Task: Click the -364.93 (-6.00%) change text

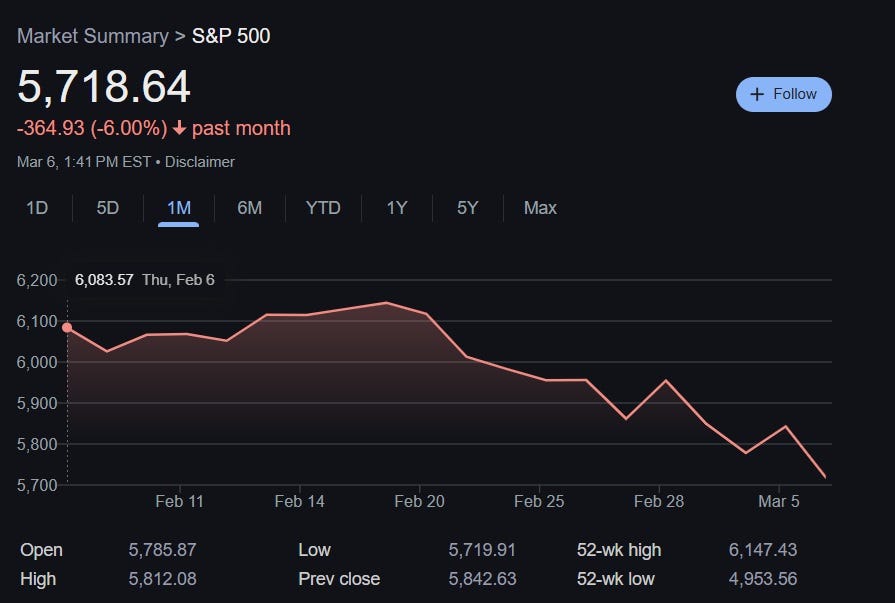Action: pos(92,128)
